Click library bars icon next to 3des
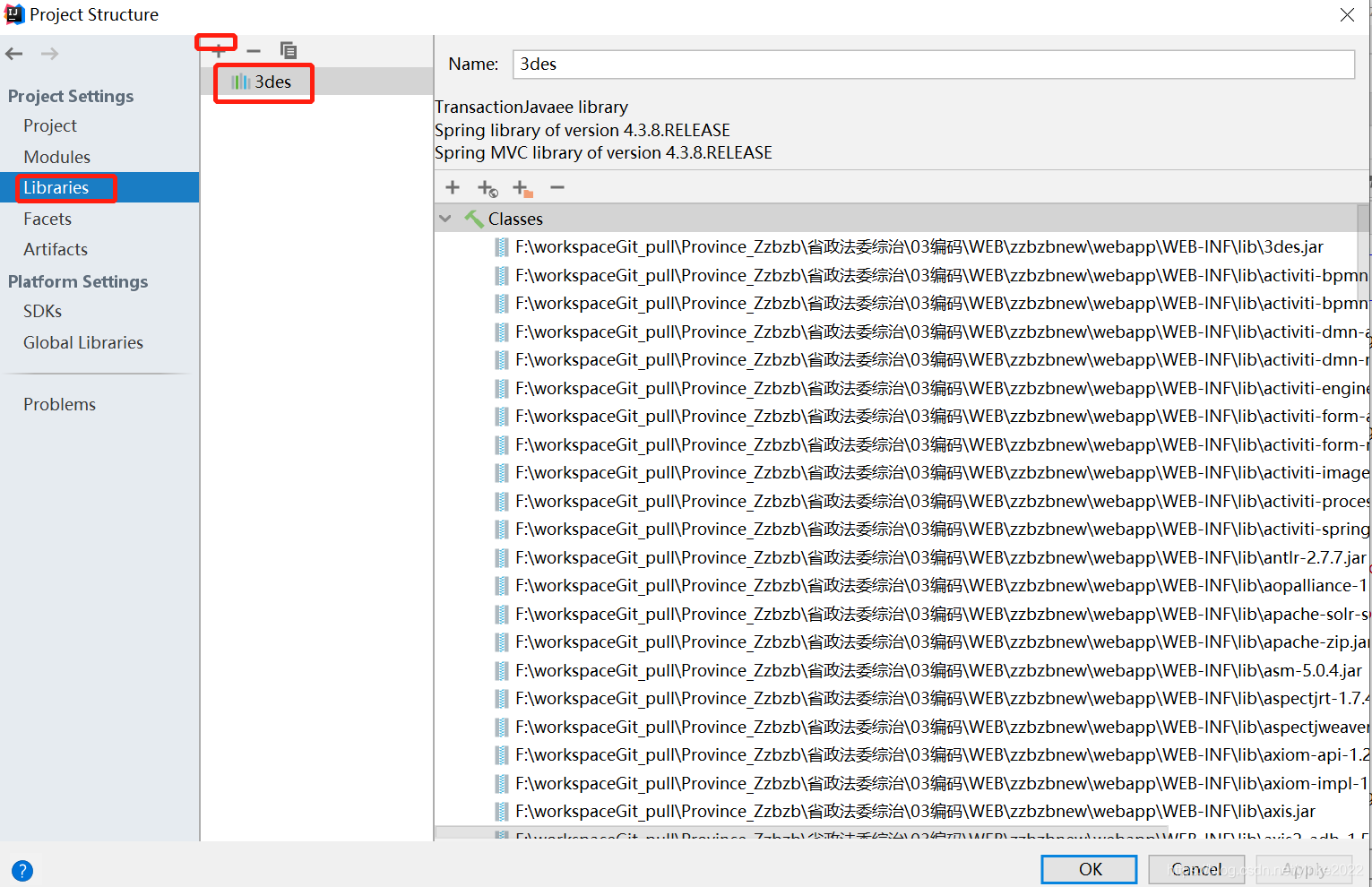The image size is (1372, 887). [x=241, y=82]
